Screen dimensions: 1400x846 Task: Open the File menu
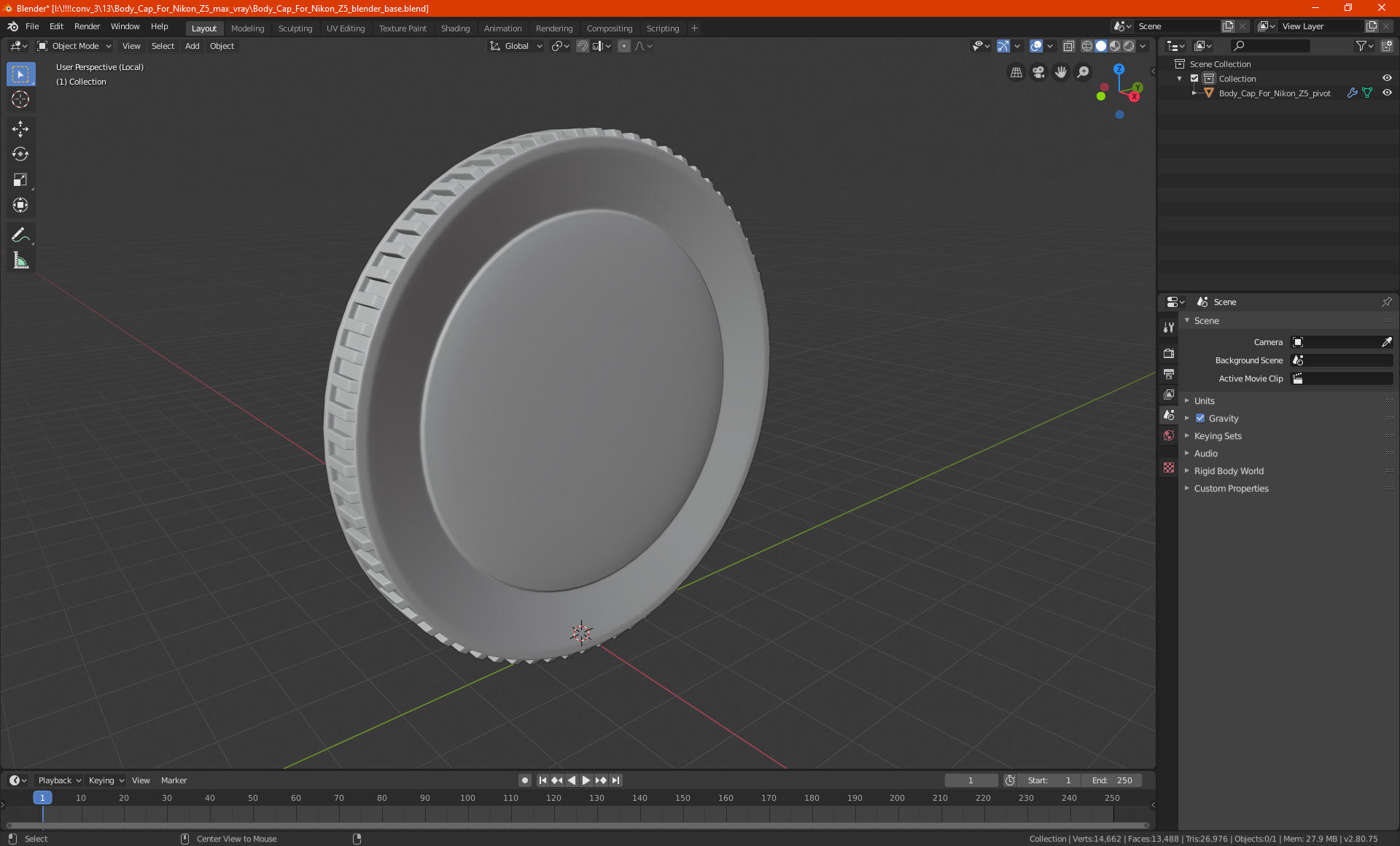[x=32, y=26]
